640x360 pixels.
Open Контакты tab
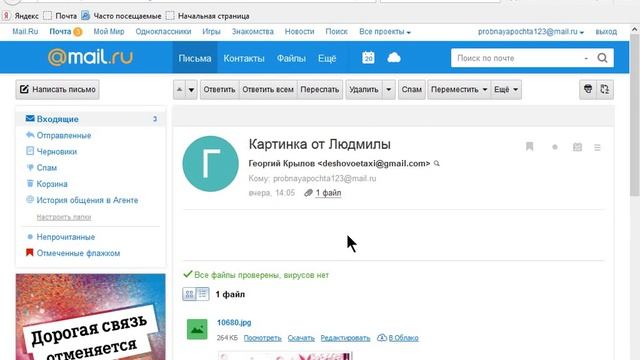(x=244, y=58)
